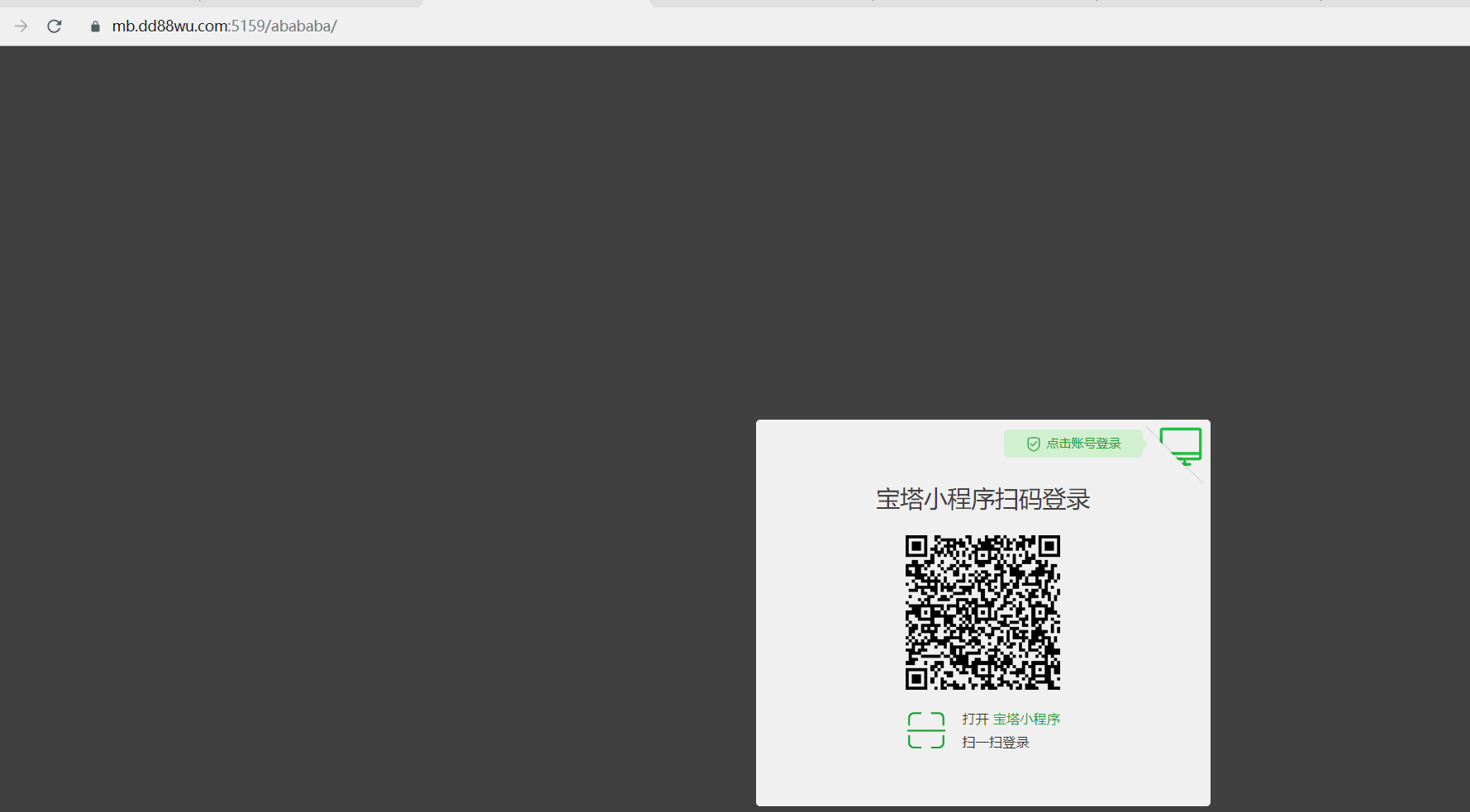Screen dimensions: 1470x812
Task: Click the 扫一扫登录 text
Action: click(996, 743)
